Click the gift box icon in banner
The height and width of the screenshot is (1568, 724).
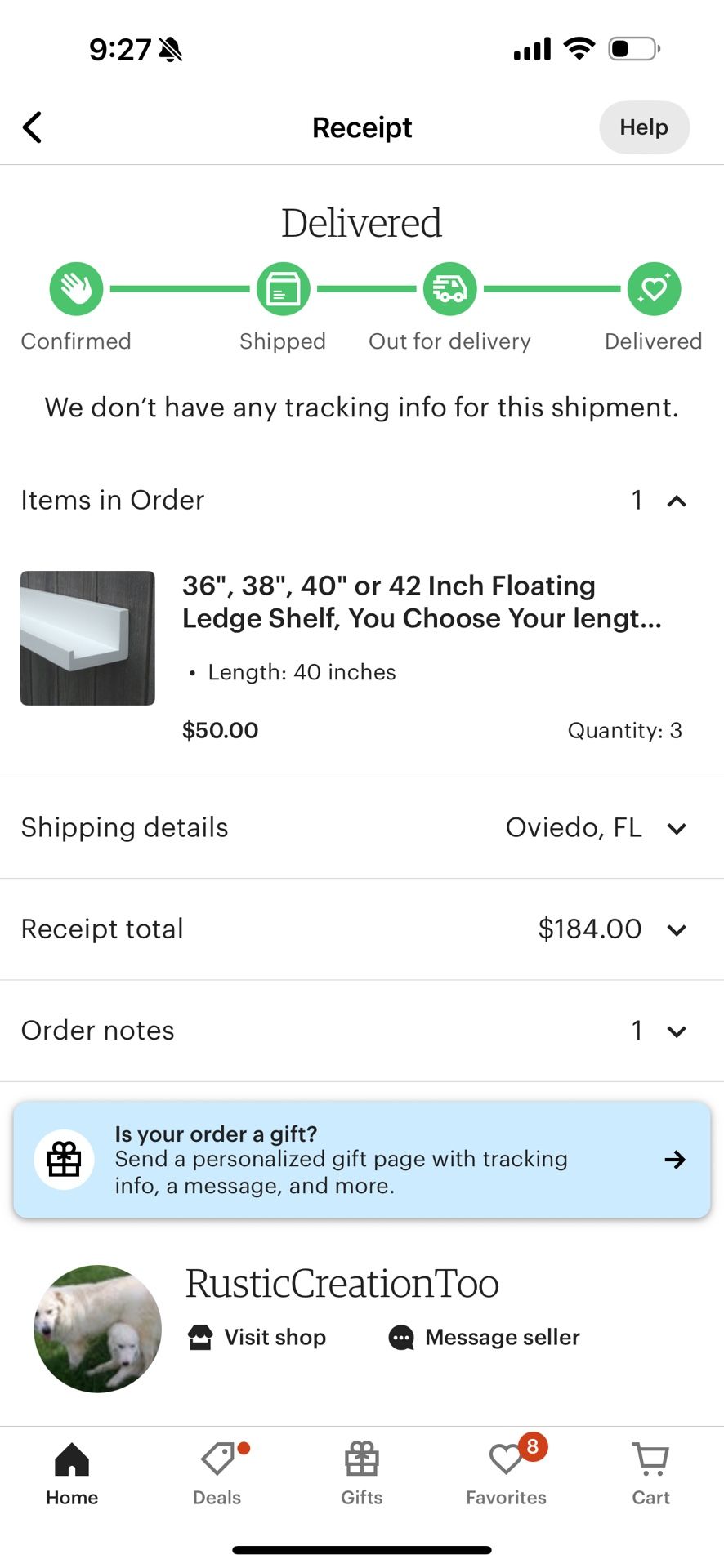click(64, 1160)
